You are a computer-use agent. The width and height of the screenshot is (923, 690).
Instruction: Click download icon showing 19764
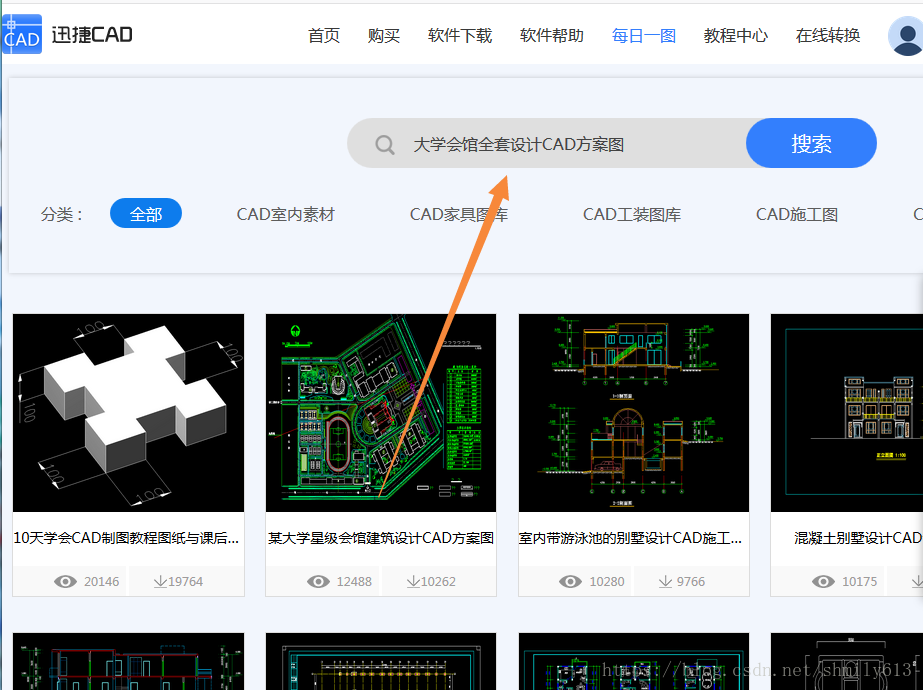(x=160, y=582)
